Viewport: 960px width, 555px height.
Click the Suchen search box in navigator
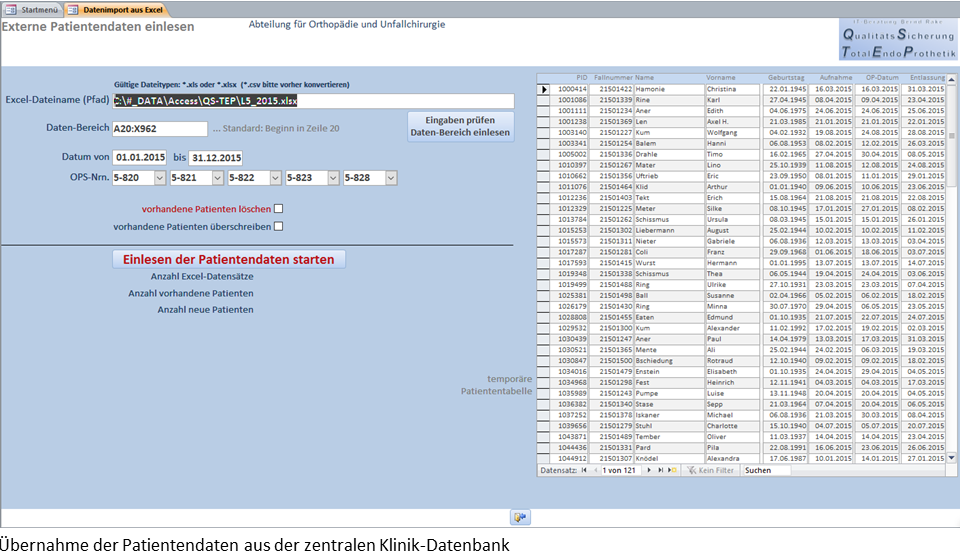(767, 470)
